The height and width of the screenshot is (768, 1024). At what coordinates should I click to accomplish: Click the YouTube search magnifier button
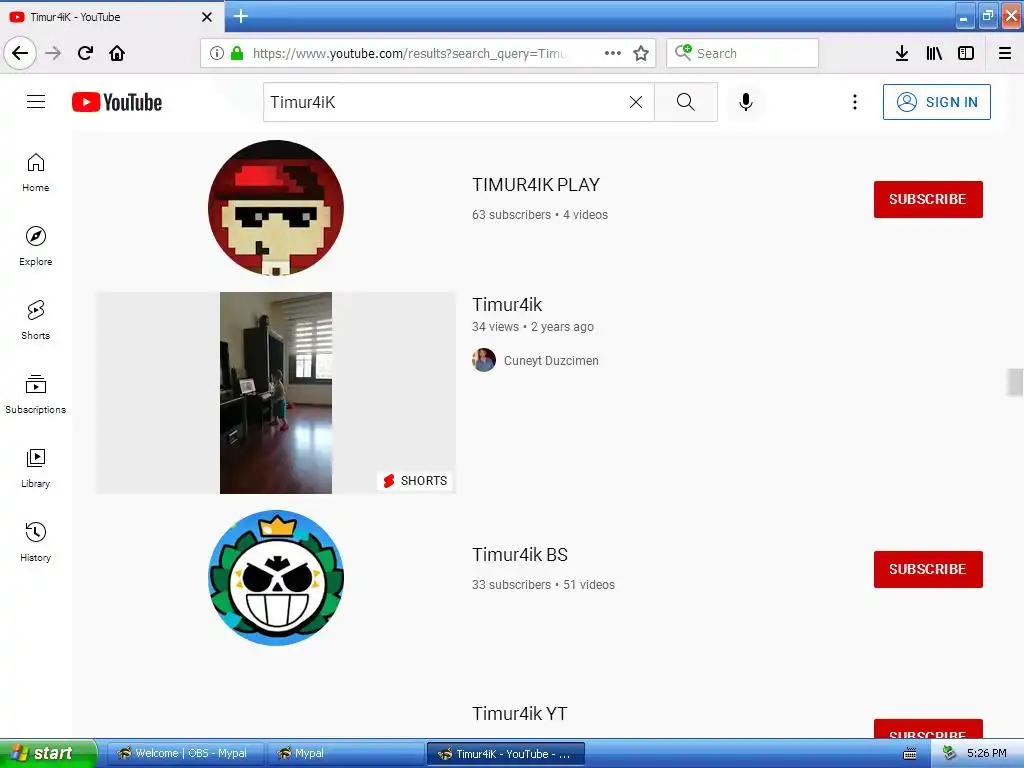(x=686, y=102)
